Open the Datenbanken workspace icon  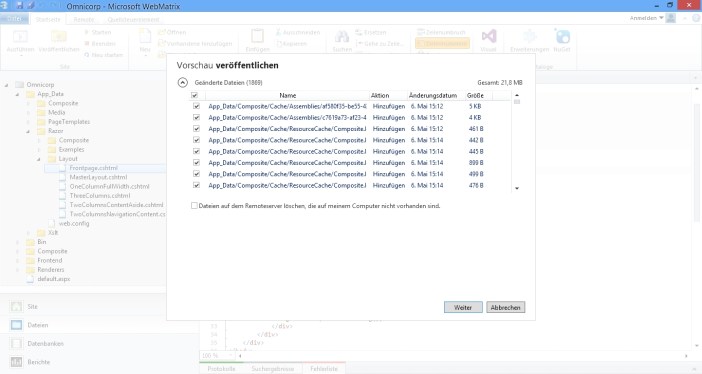(x=17, y=344)
